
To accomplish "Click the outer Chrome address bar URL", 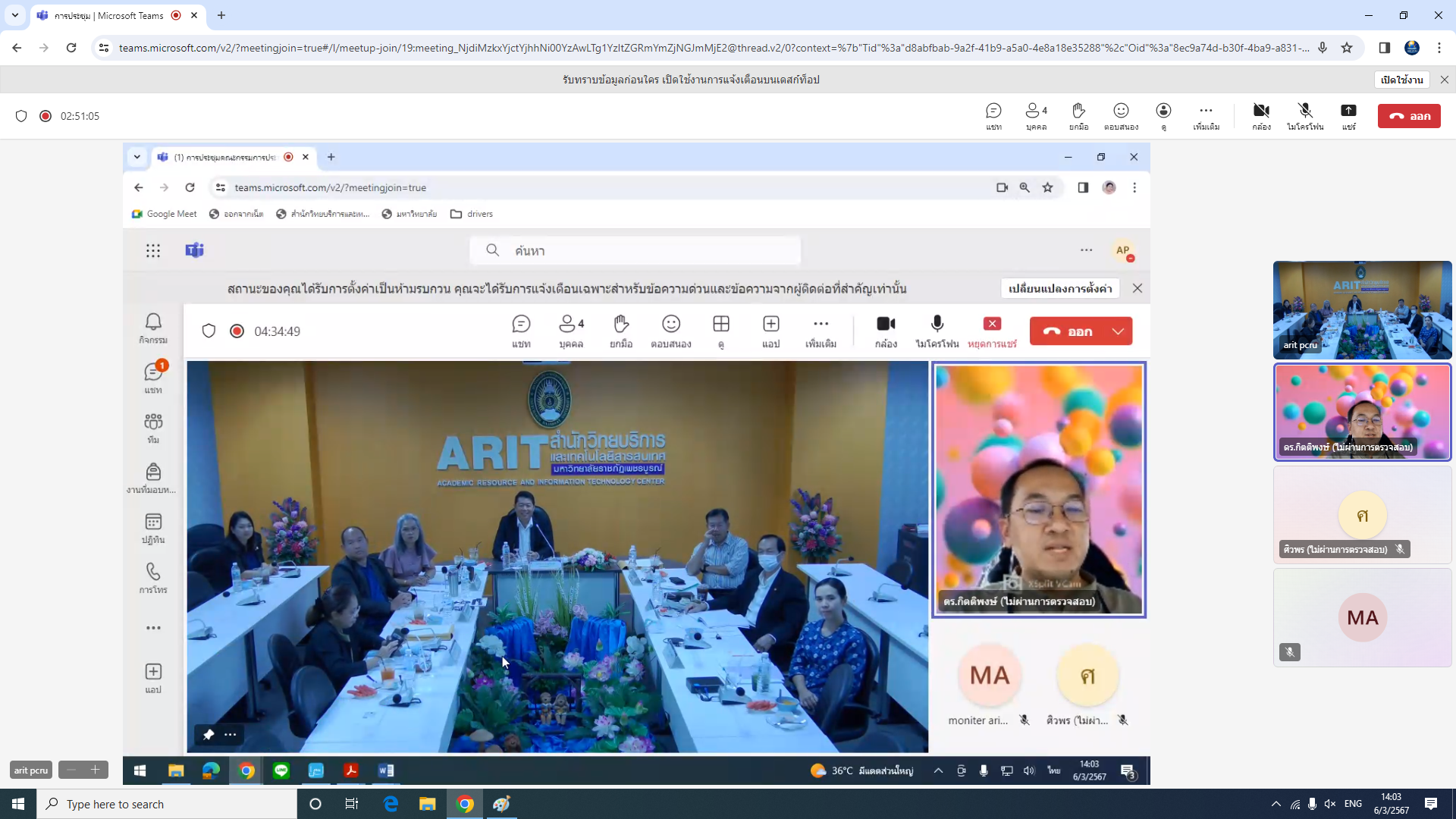I will point(713,48).
